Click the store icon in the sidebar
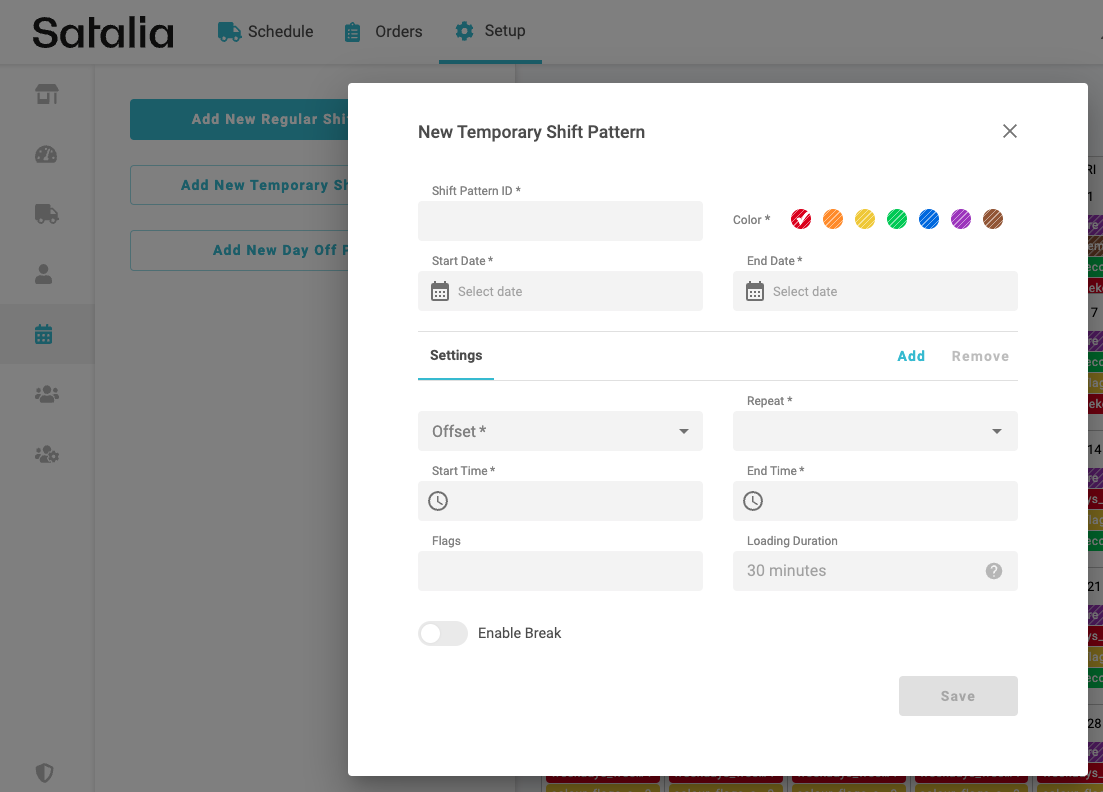Viewport: 1103px width, 792px height. tap(46, 94)
